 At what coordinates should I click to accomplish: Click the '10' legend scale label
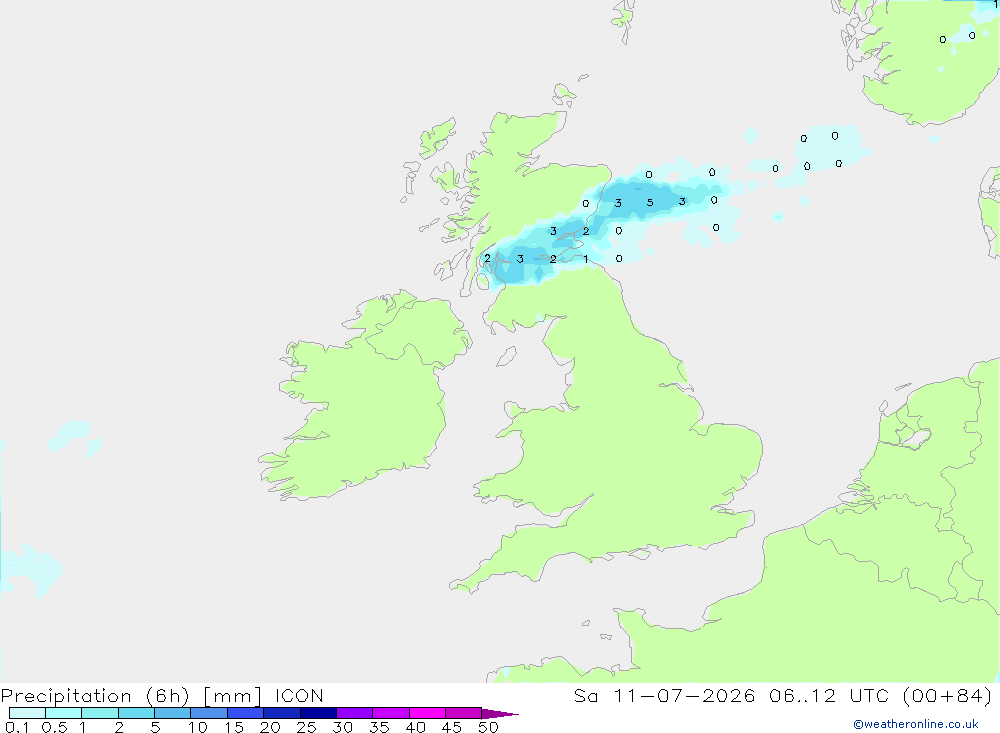198,727
